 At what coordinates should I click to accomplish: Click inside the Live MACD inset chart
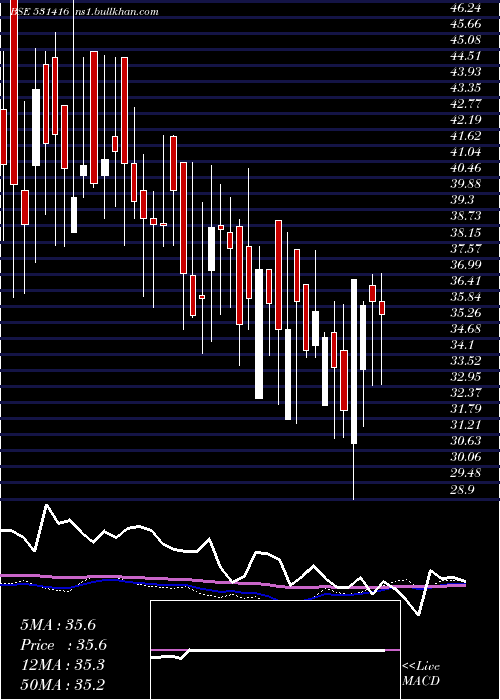(x=275, y=650)
